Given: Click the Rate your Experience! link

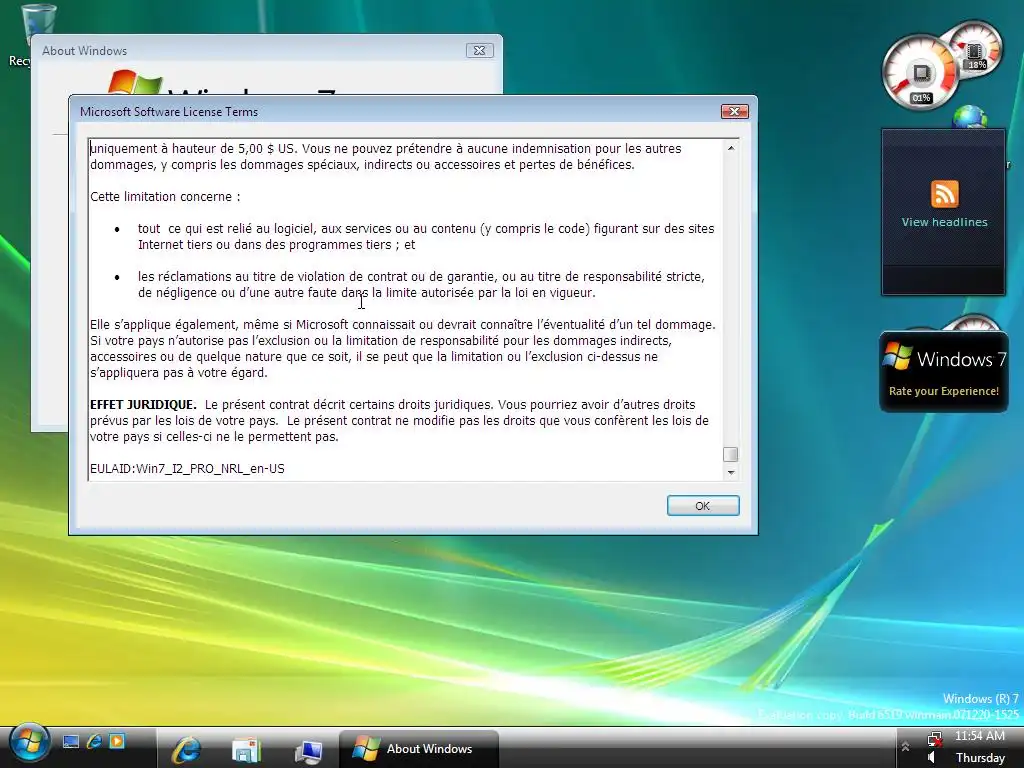Looking at the screenshot, I should click(x=944, y=391).
